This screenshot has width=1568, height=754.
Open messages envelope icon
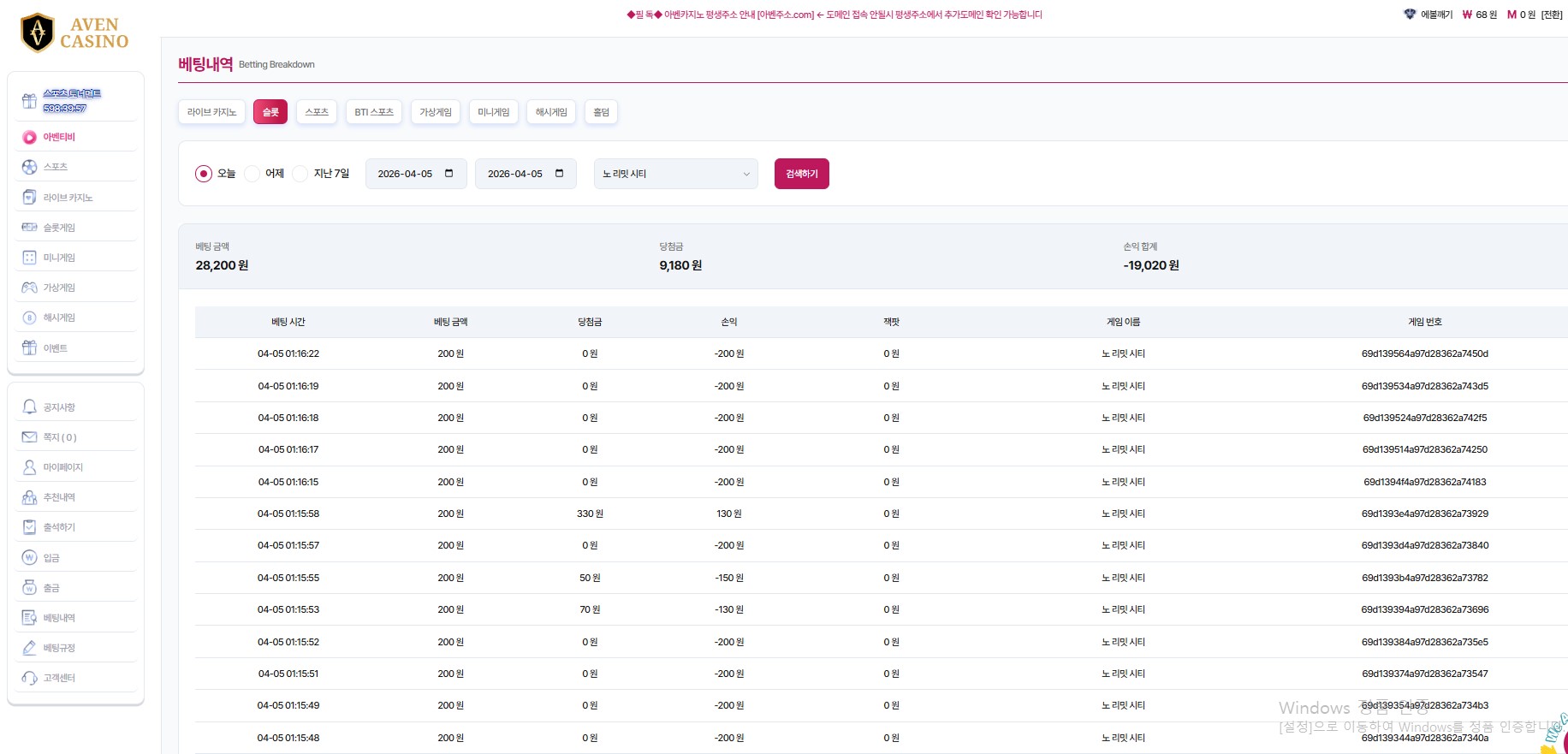click(x=29, y=437)
